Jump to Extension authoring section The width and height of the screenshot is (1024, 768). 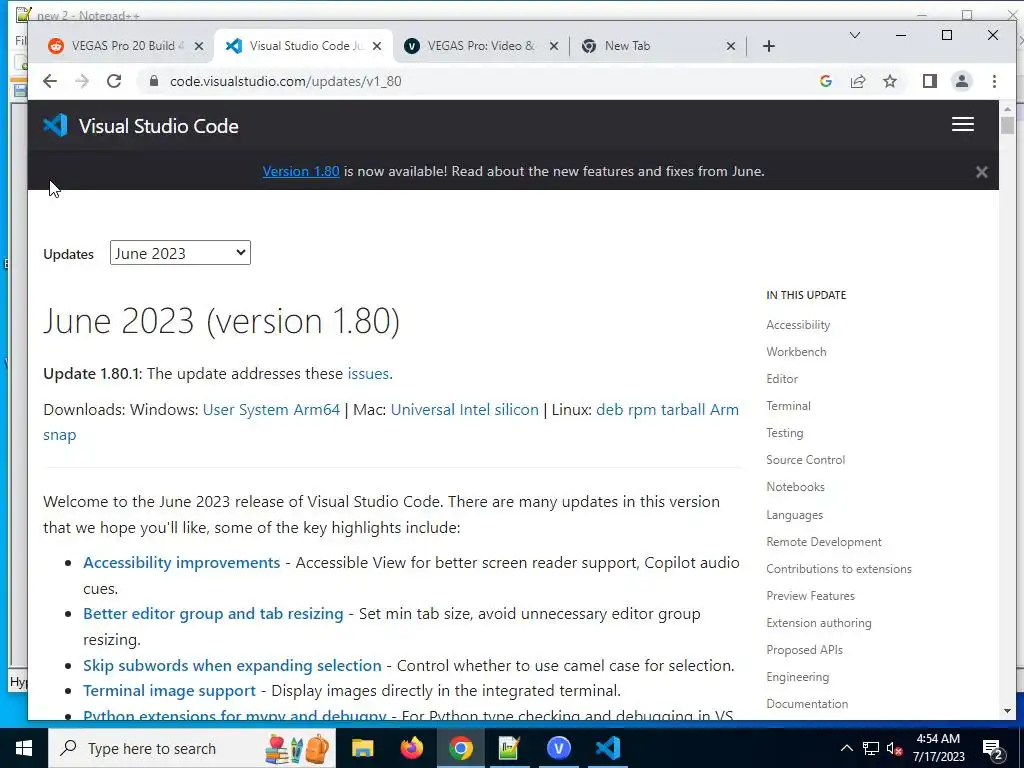click(818, 622)
